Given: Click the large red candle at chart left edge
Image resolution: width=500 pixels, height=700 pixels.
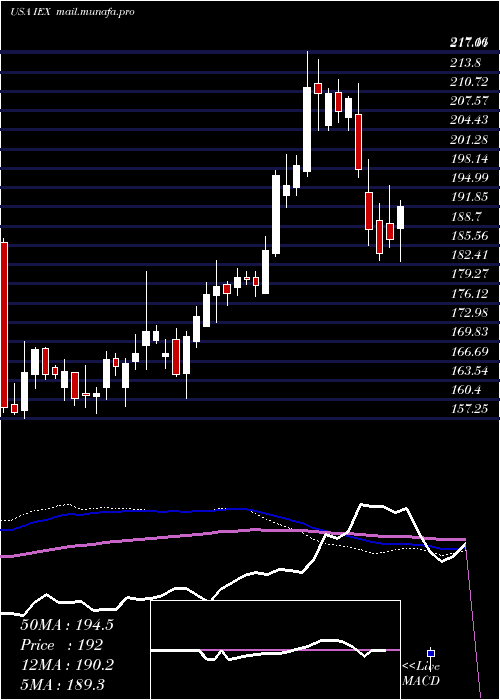Looking at the screenshot, I should click(4, 325).
